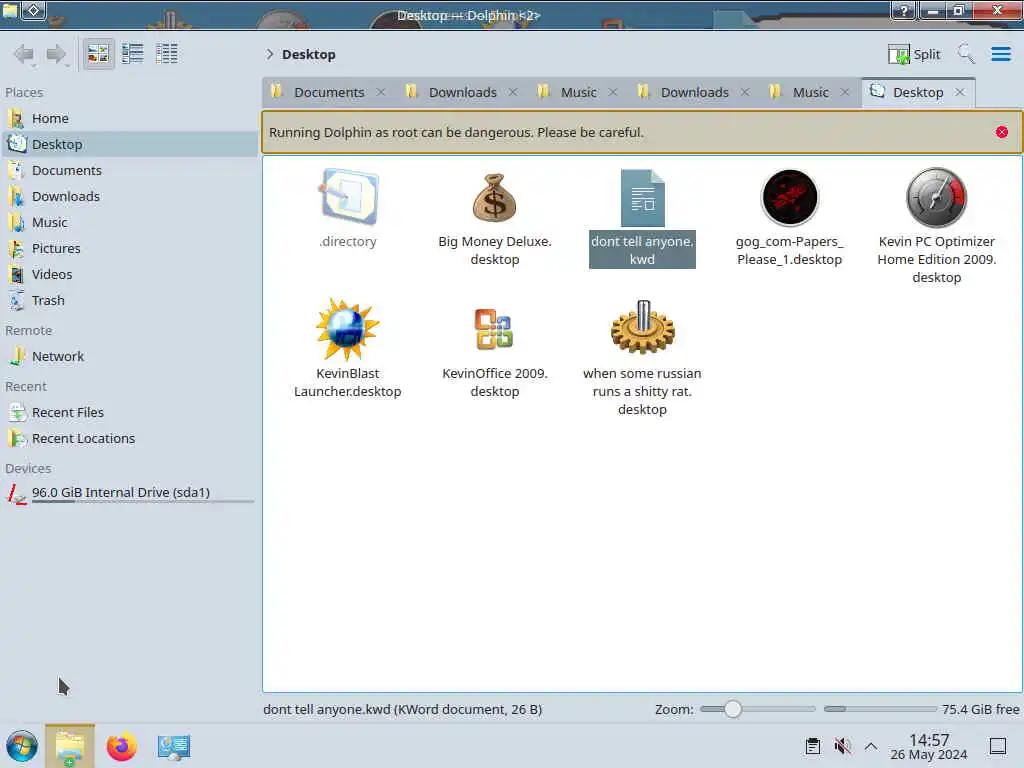Switch to the second Music tab
This screenshot has width=1024, height=768.
pos(810,92)
